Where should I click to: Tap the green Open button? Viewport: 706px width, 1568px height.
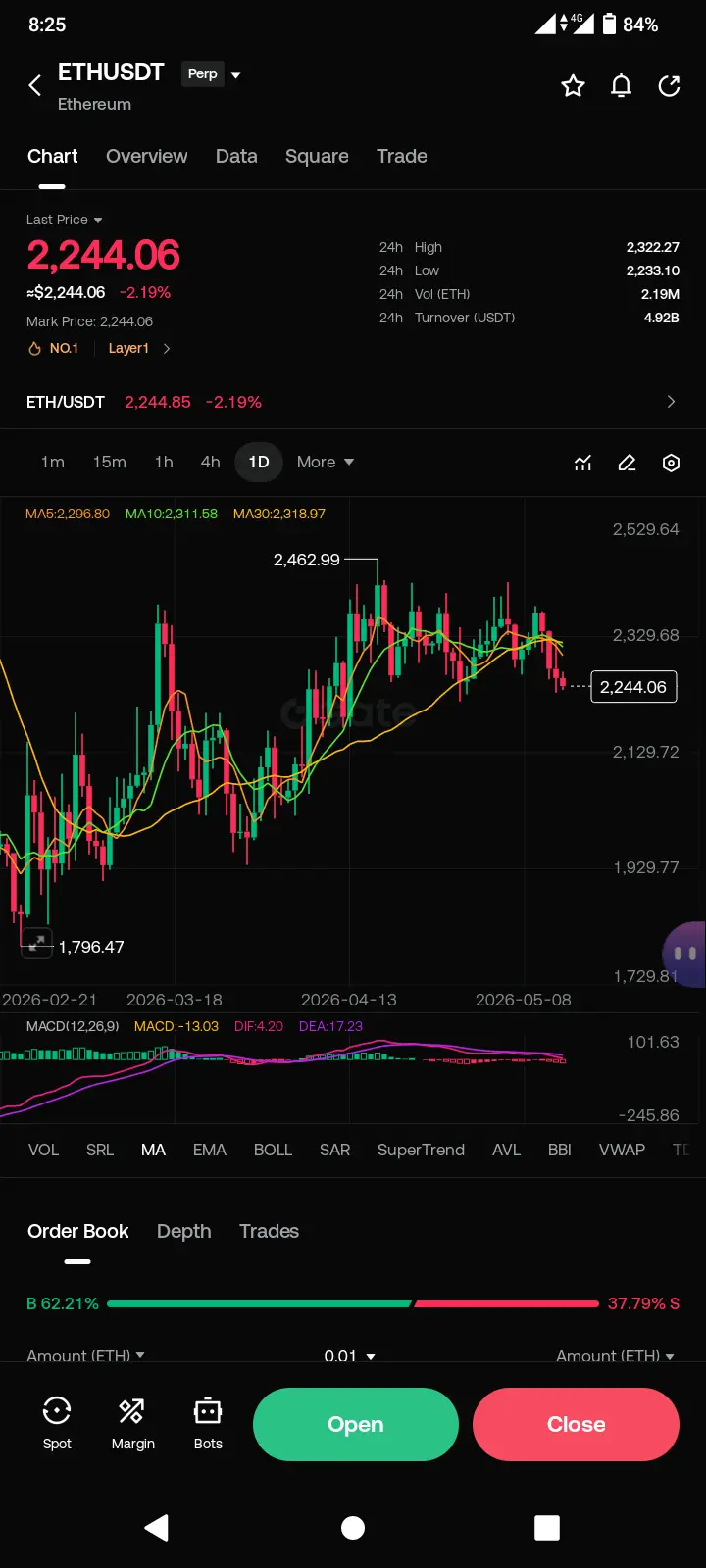356,1424
